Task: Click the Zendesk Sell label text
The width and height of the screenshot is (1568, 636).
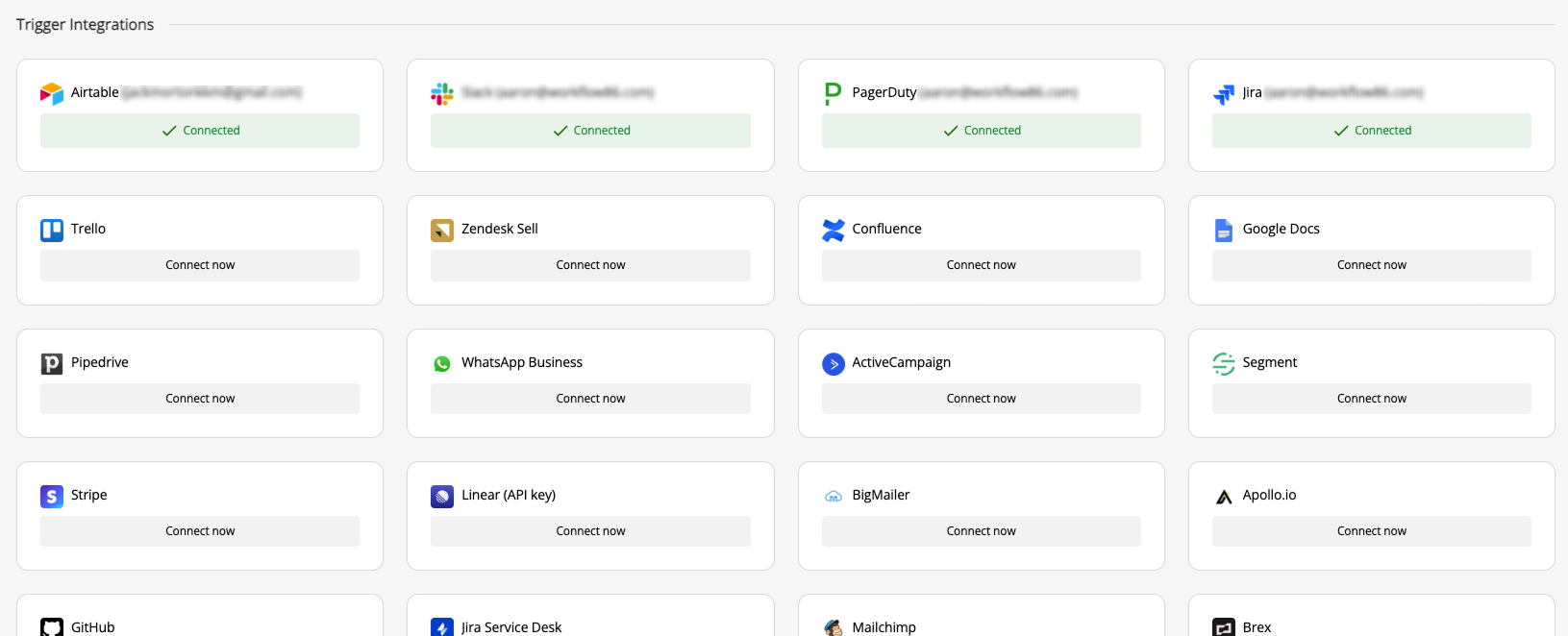Action: point(500,229)
